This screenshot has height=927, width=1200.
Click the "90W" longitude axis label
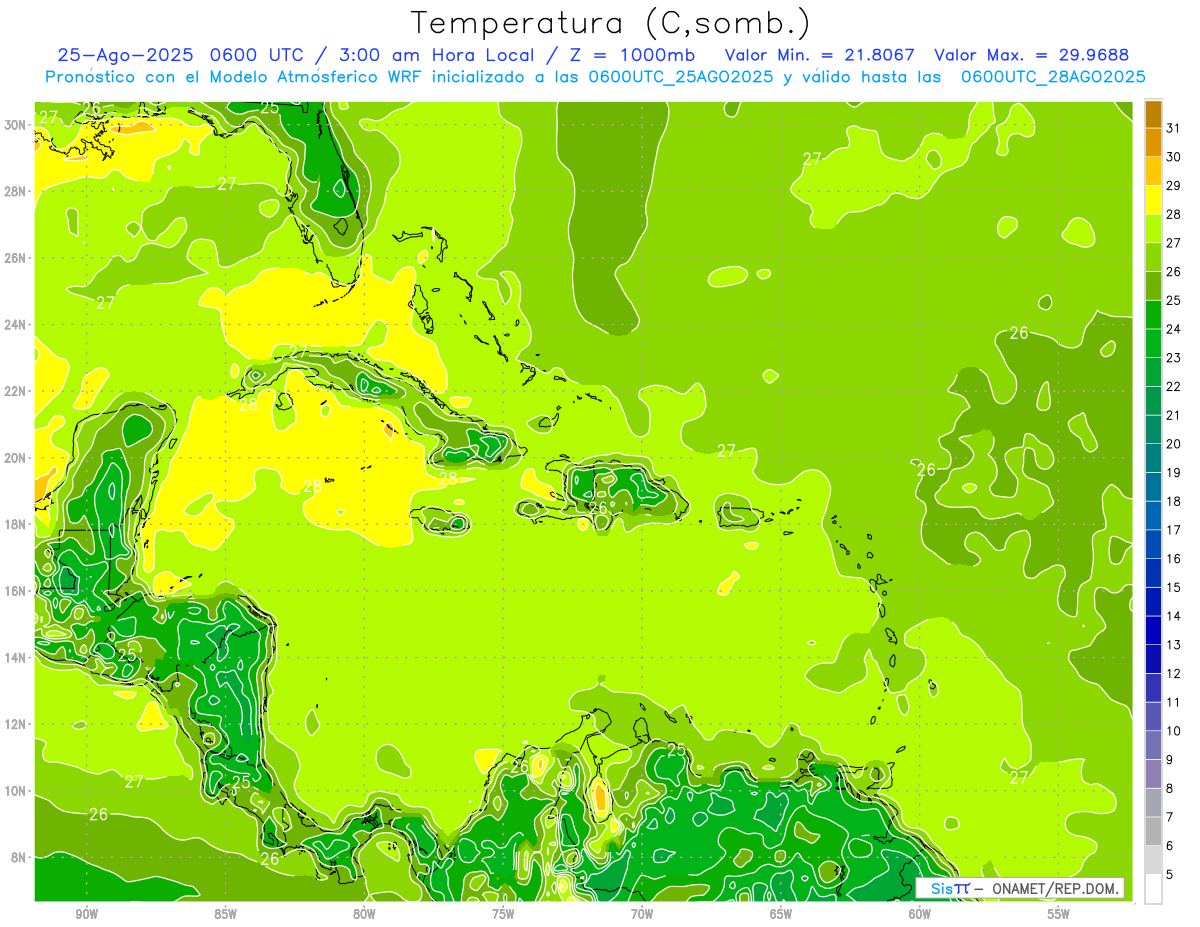coord(86,914)
